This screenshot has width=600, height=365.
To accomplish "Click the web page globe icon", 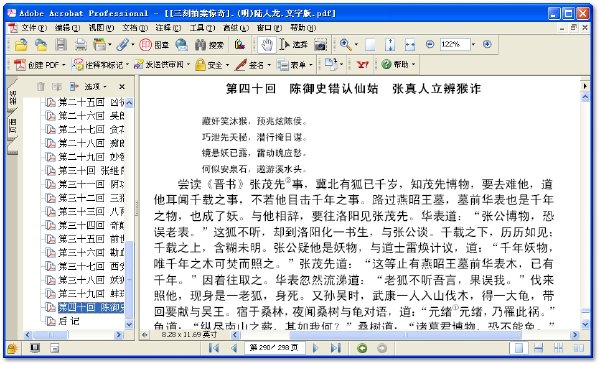I will (x=181, y=45).
